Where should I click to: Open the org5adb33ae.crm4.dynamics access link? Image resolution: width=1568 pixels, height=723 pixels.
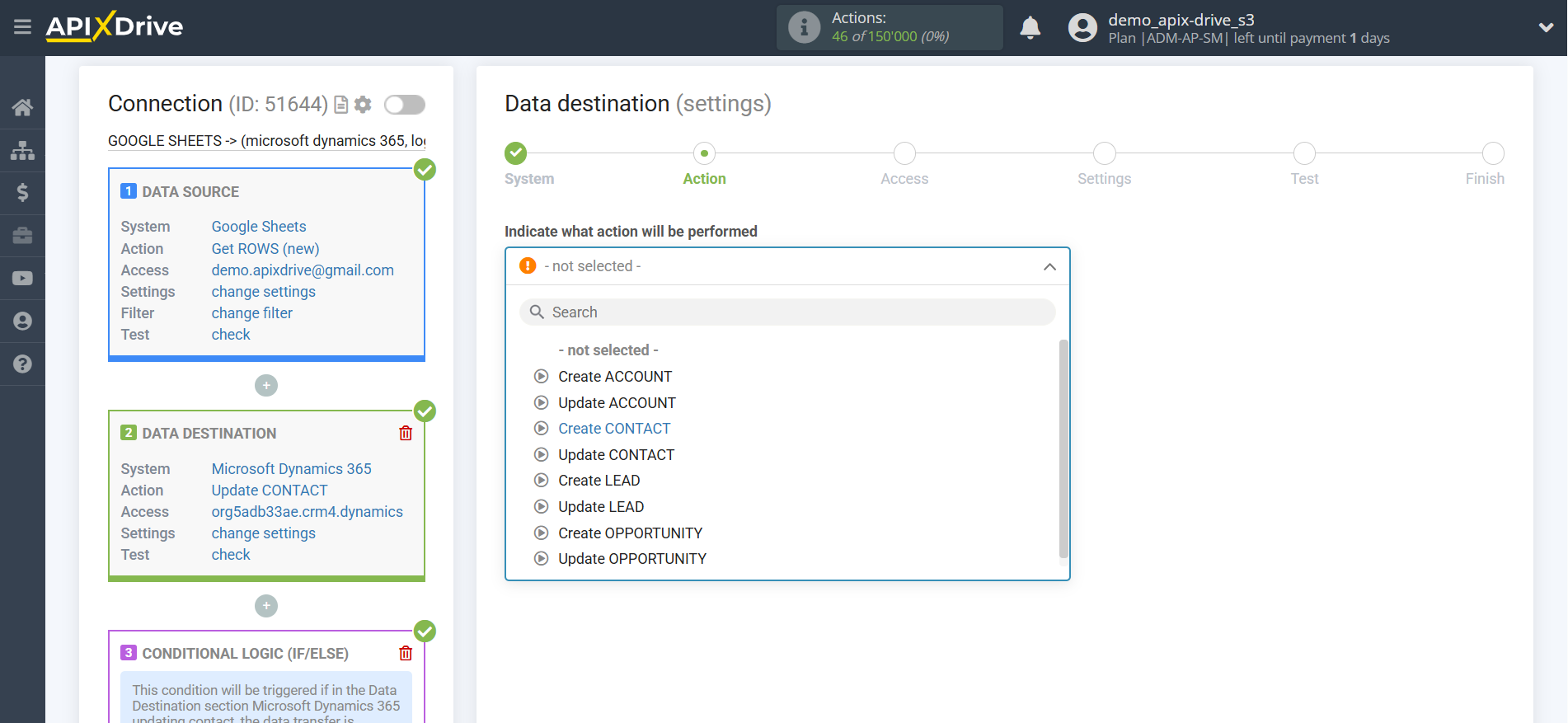tap(307, 511)
